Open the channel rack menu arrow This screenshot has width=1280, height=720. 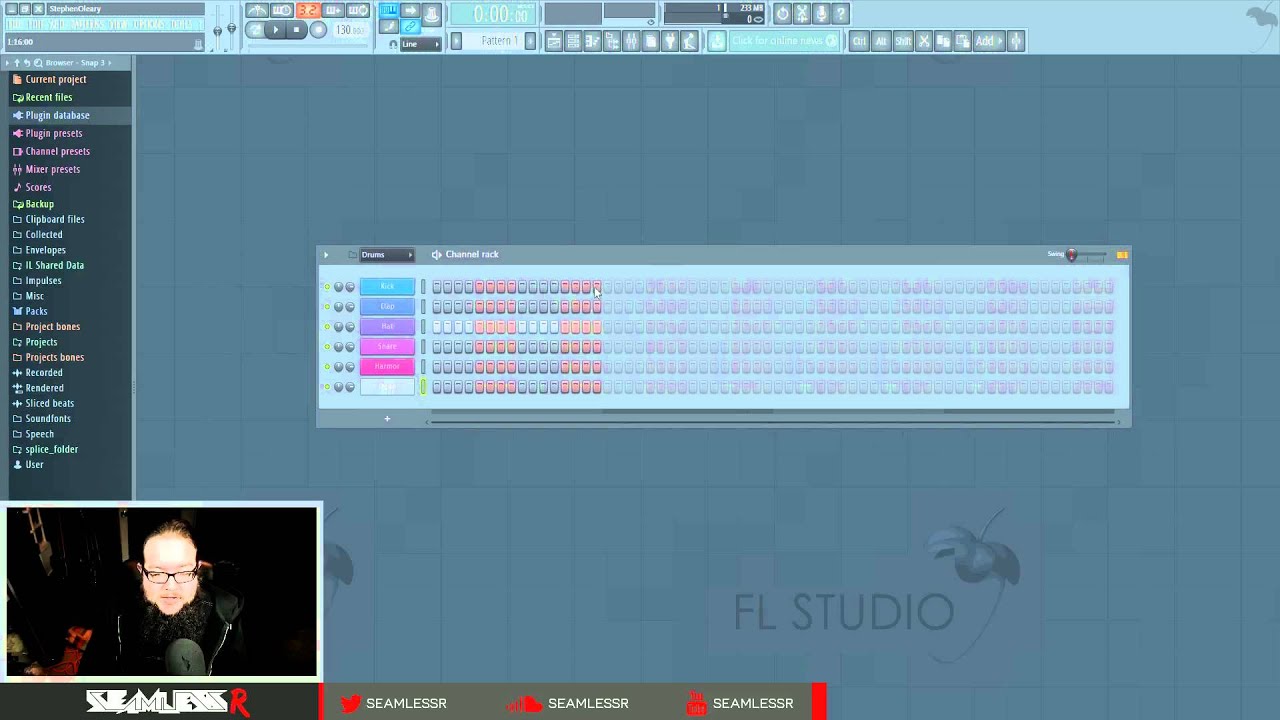(x=326, y=255)
